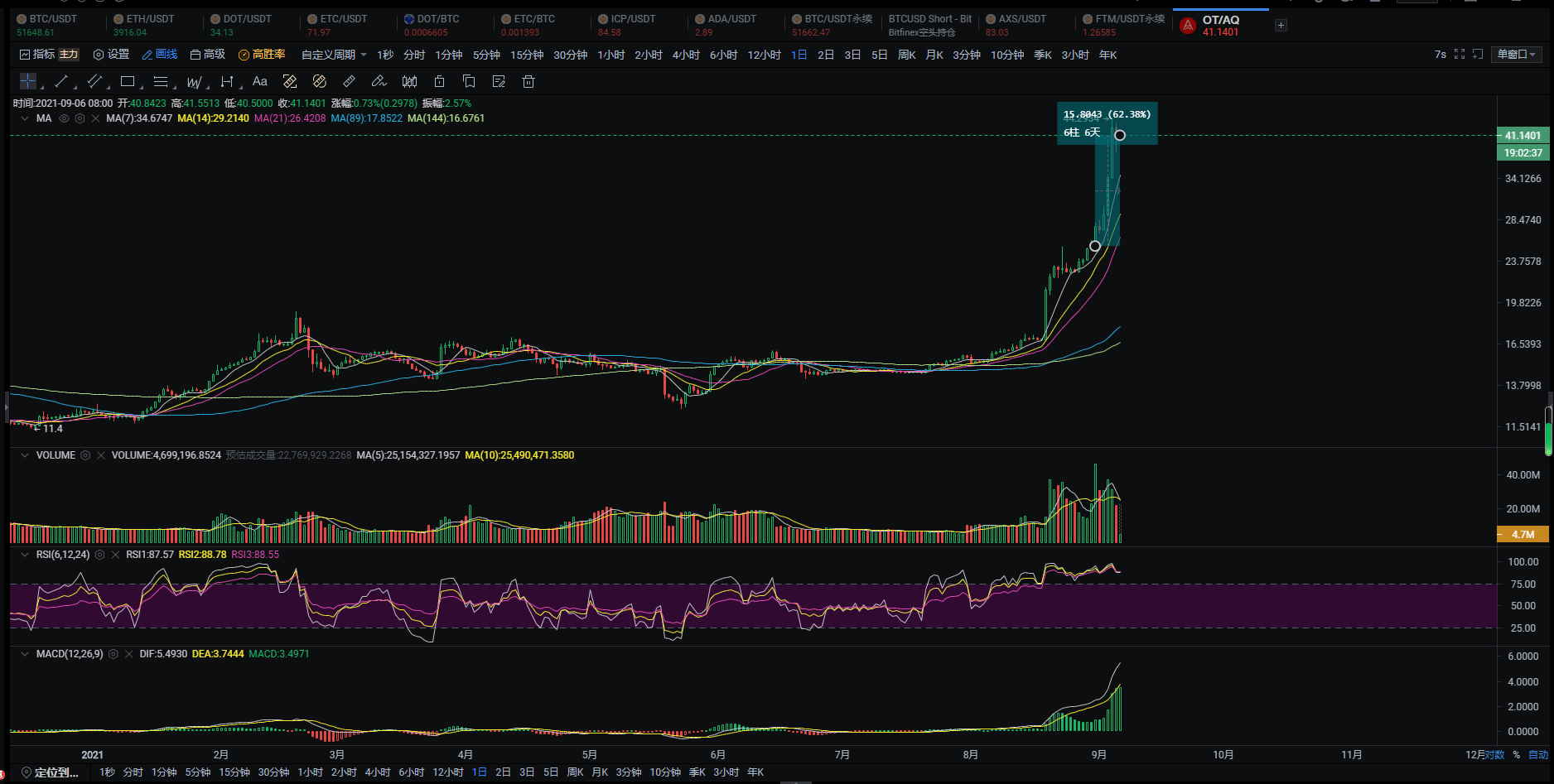This screenshot has height=784, width=1554.
Task: Click the yellow MA(14):29.2140 label
Action: tap(213, 118)
